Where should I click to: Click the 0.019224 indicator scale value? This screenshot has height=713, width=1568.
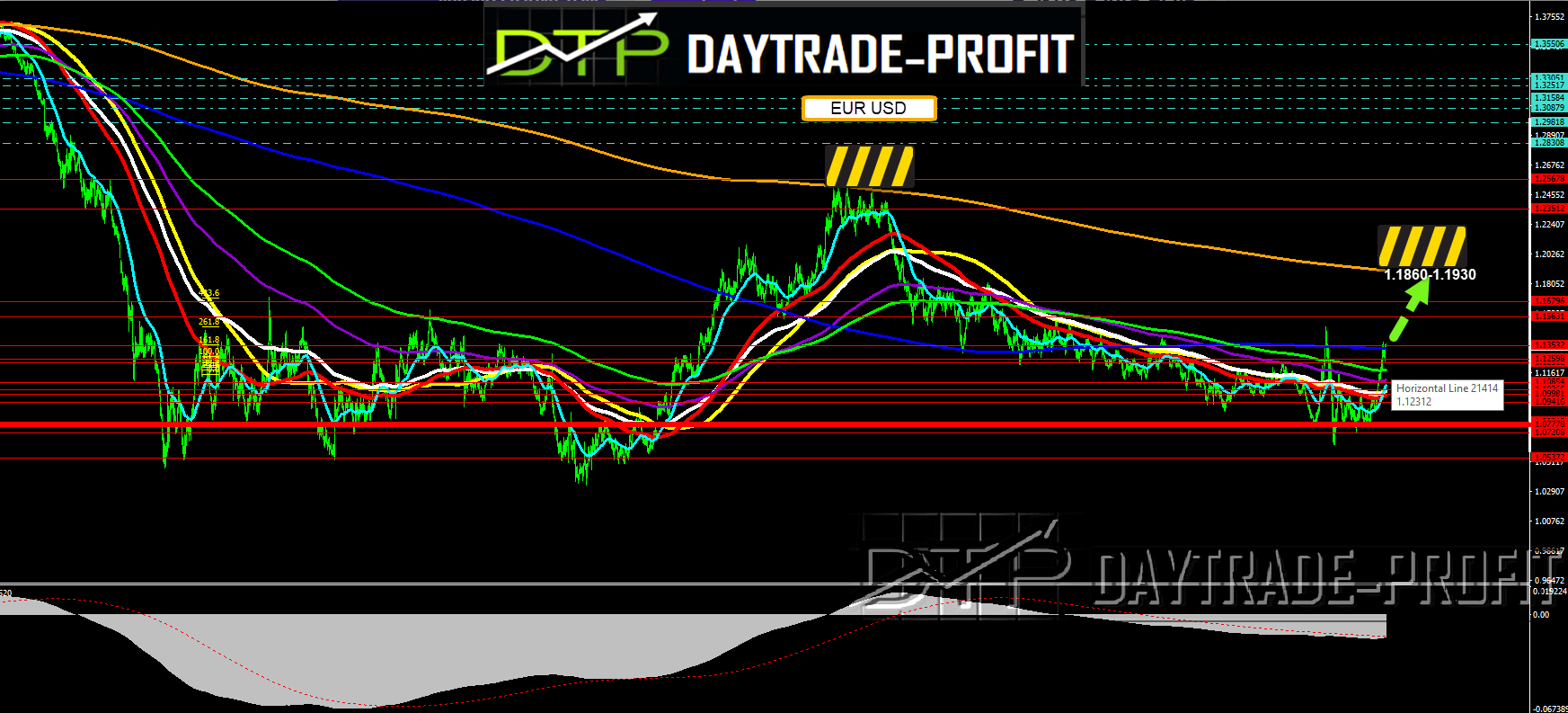(x=1549, y=592)
